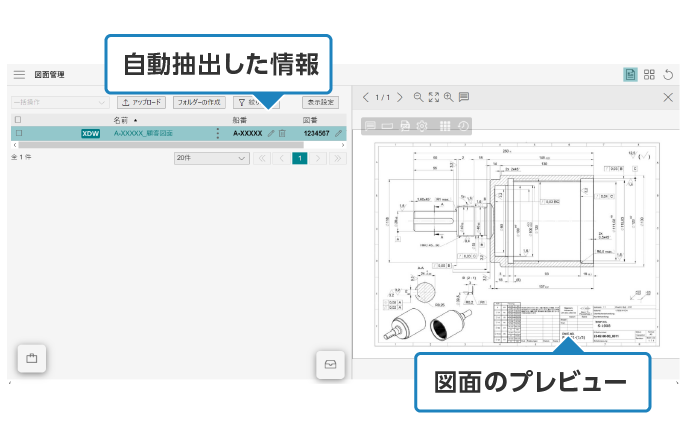Click the アップロード upload button
The image size is (686, 431).
click(x=141, y=102)
